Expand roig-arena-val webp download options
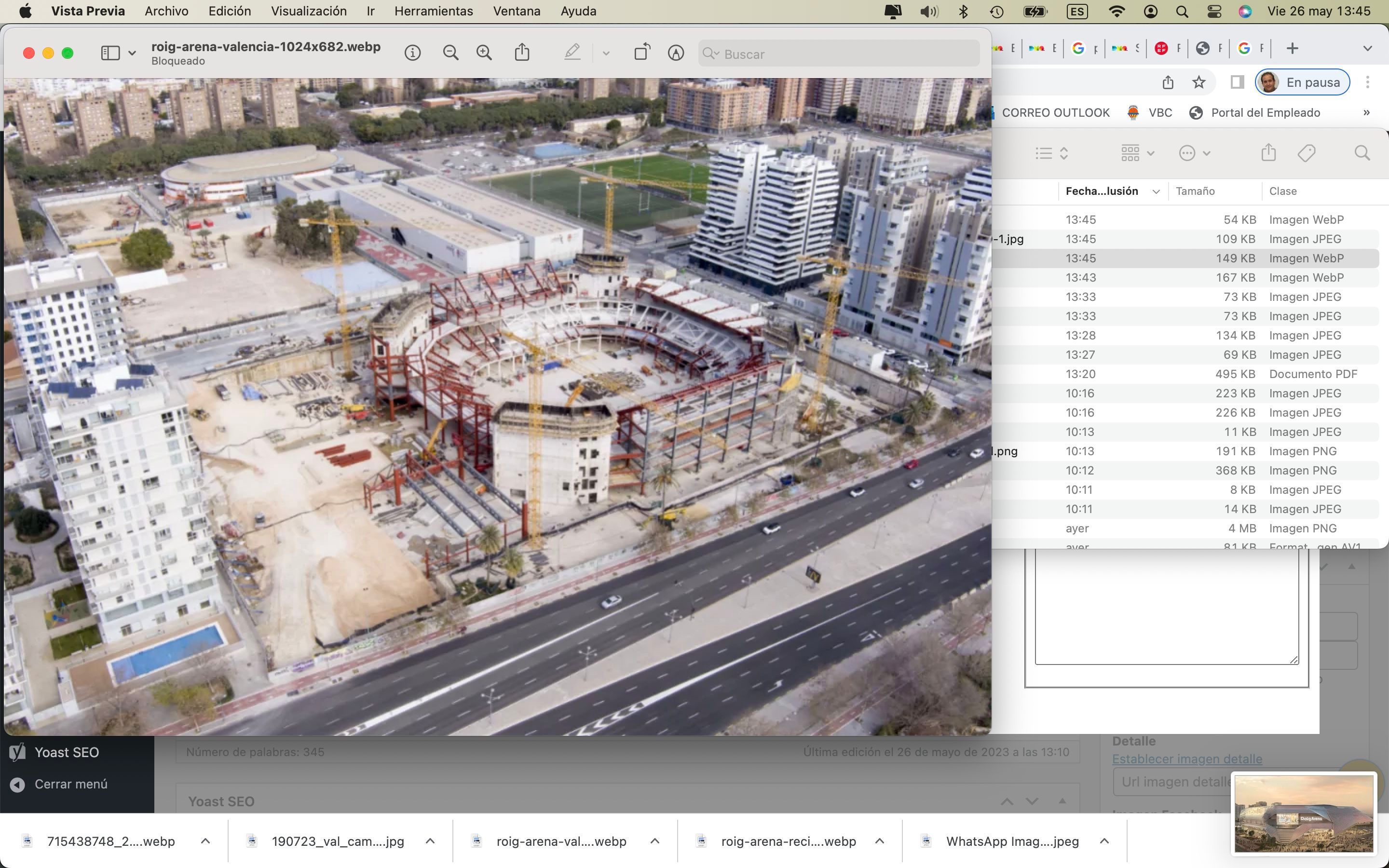The image size is (1389, 868). point(654,841)
